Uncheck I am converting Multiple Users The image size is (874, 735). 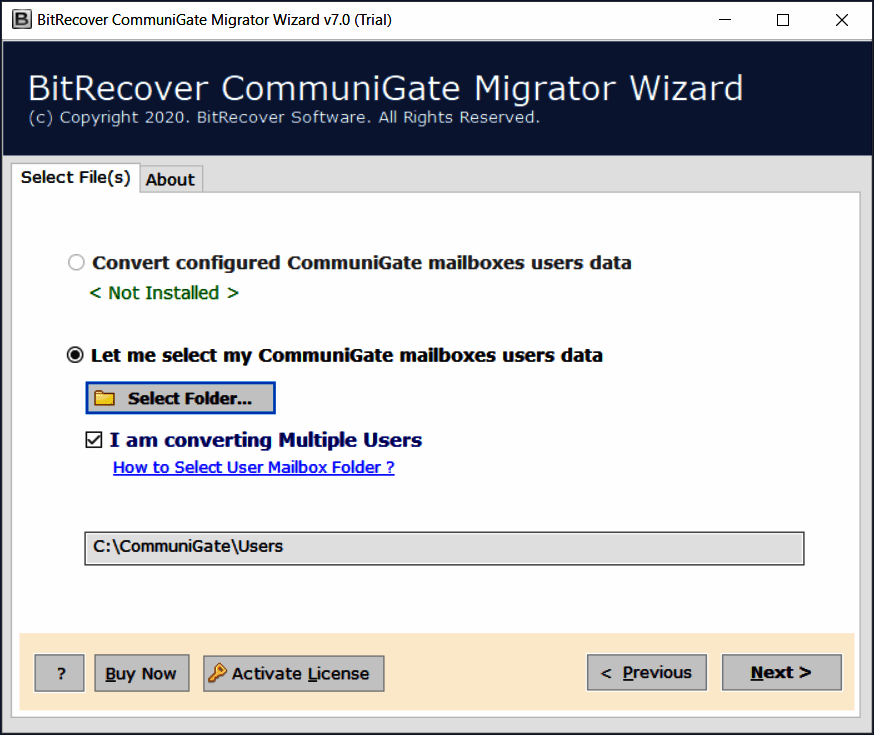94,440
